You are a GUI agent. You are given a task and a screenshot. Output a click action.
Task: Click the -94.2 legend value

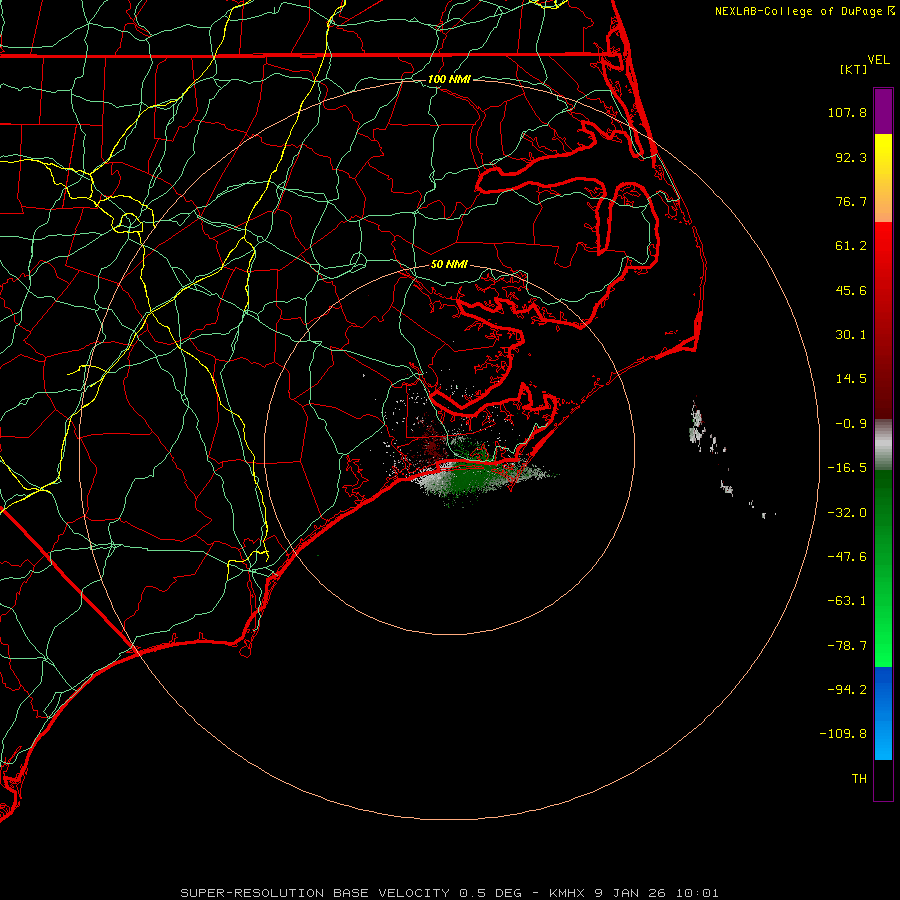point(847,689)
